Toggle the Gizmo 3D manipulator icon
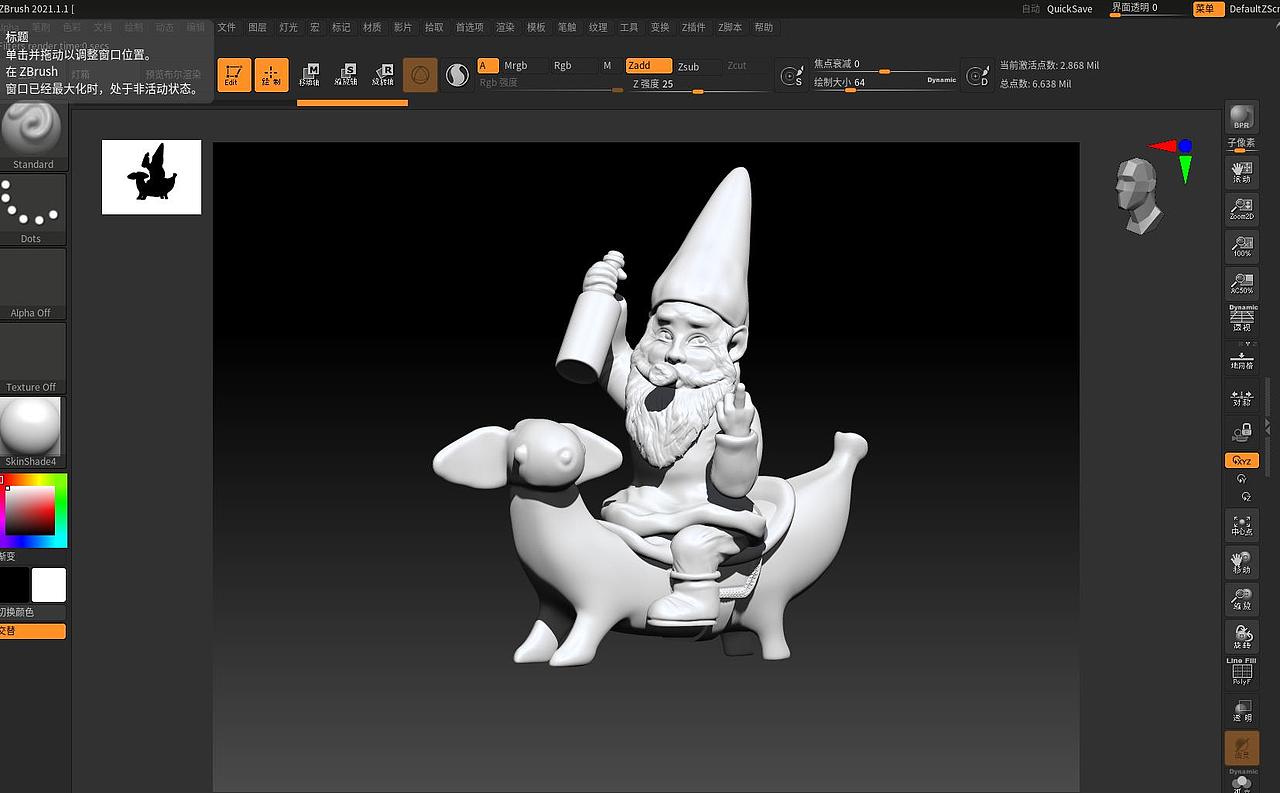 tap(420, 75)
